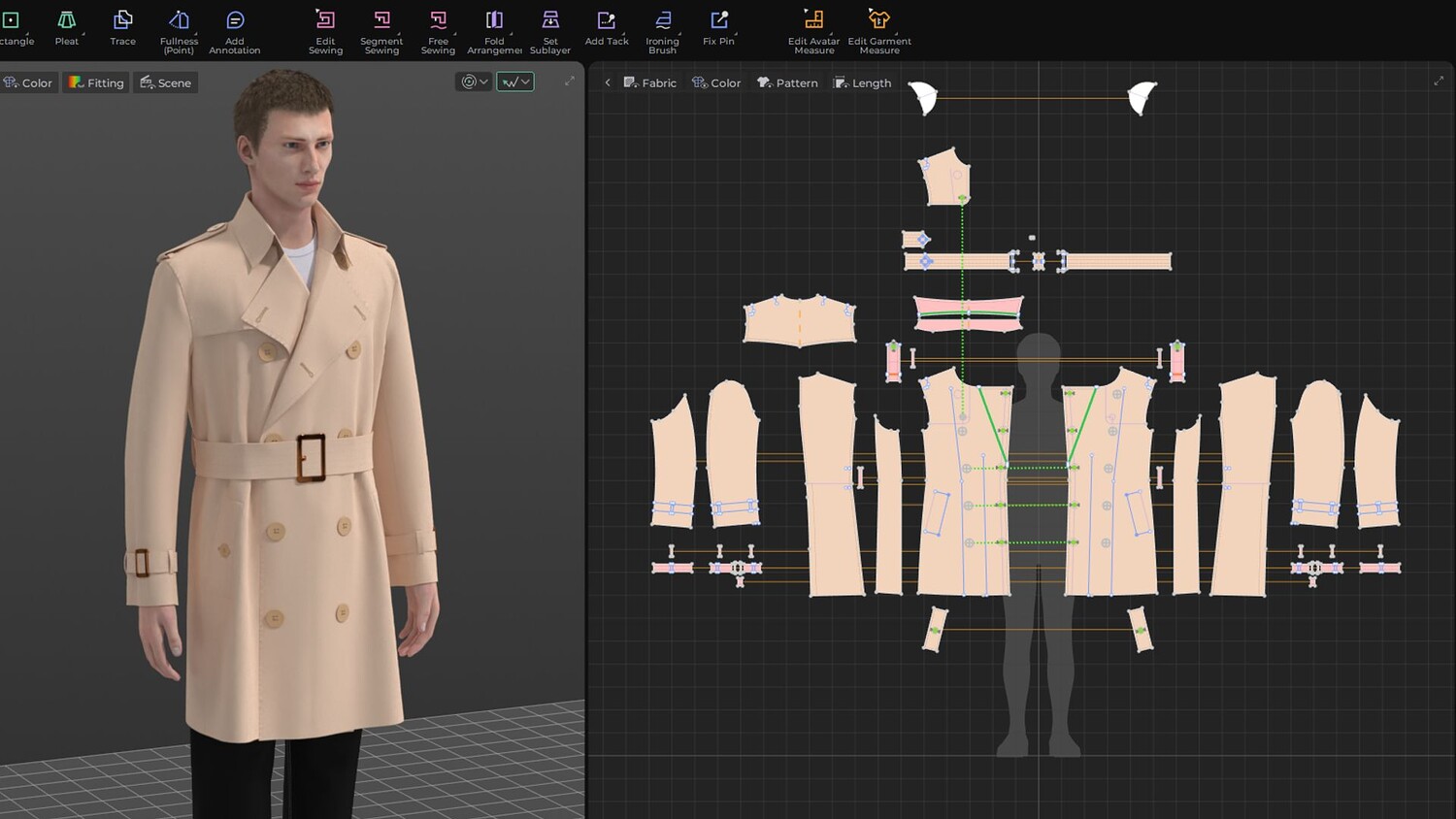The image size is (1456, 819).
Task: Select the Pleat tool
Action: [x=66, y=27]
